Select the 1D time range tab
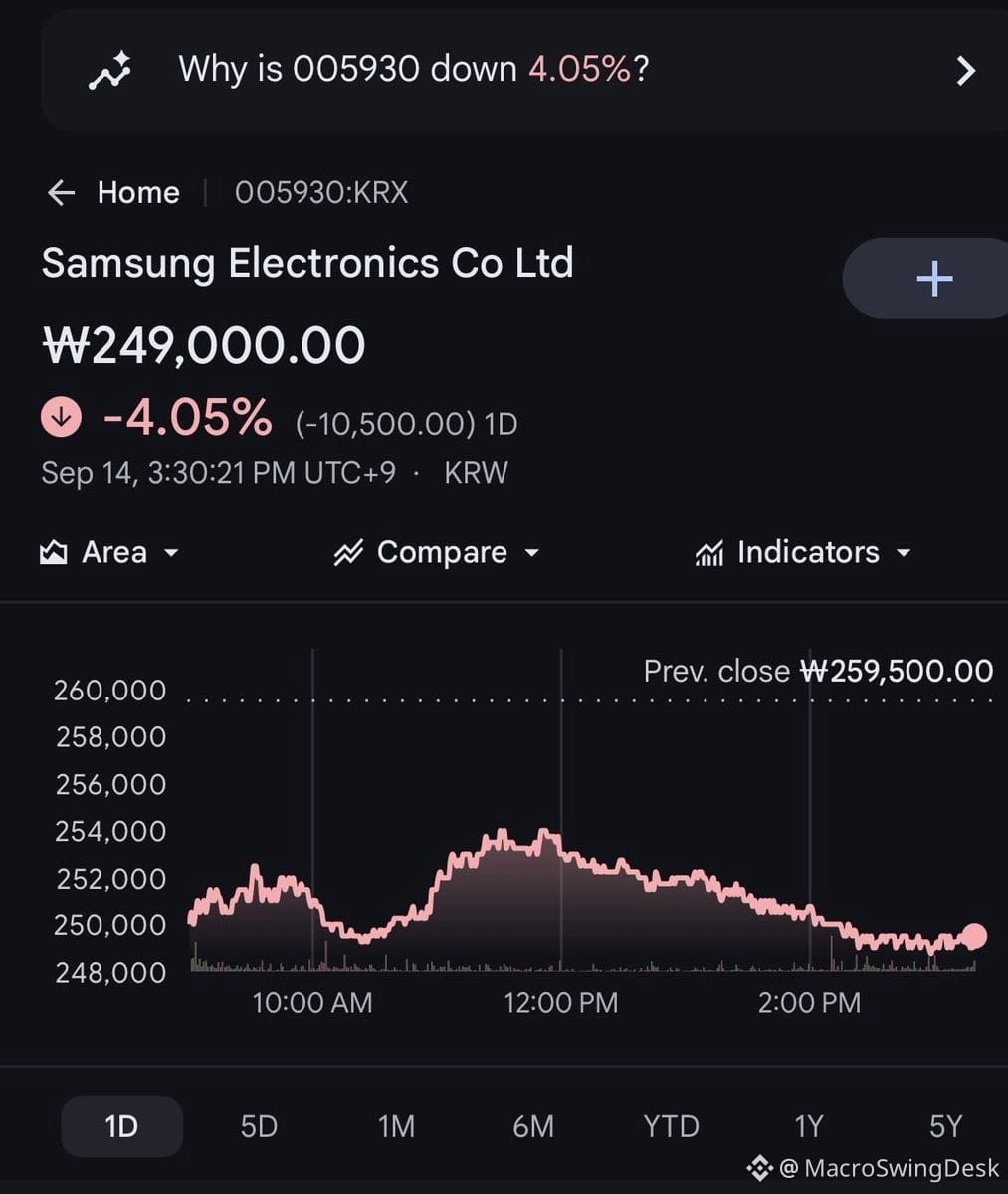Screen dimensions: 1008x1194 (x=121, y=1126)
